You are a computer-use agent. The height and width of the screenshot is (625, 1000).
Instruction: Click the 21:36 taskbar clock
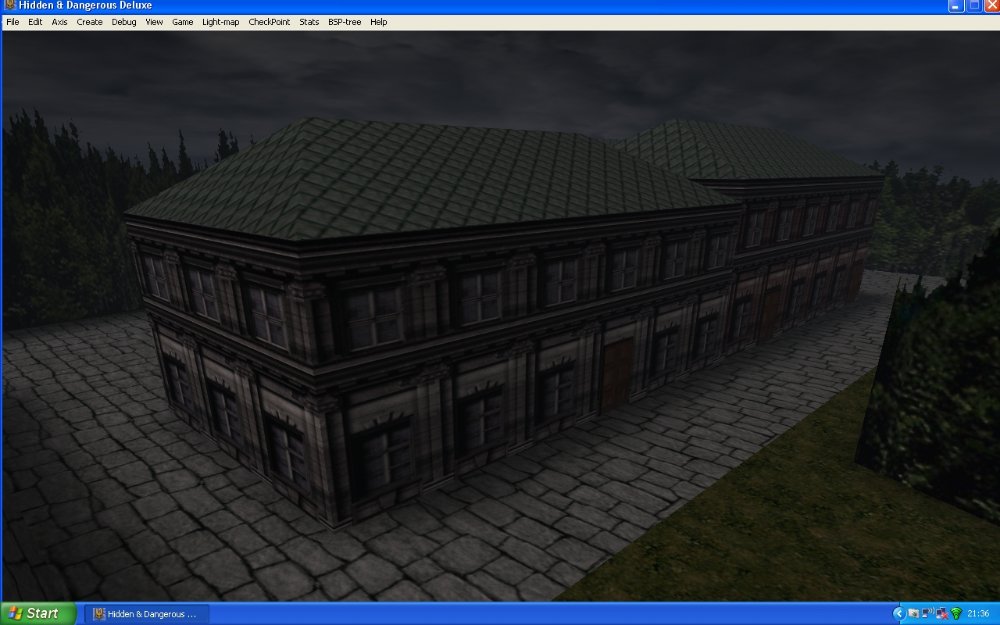tap(978, 614)
